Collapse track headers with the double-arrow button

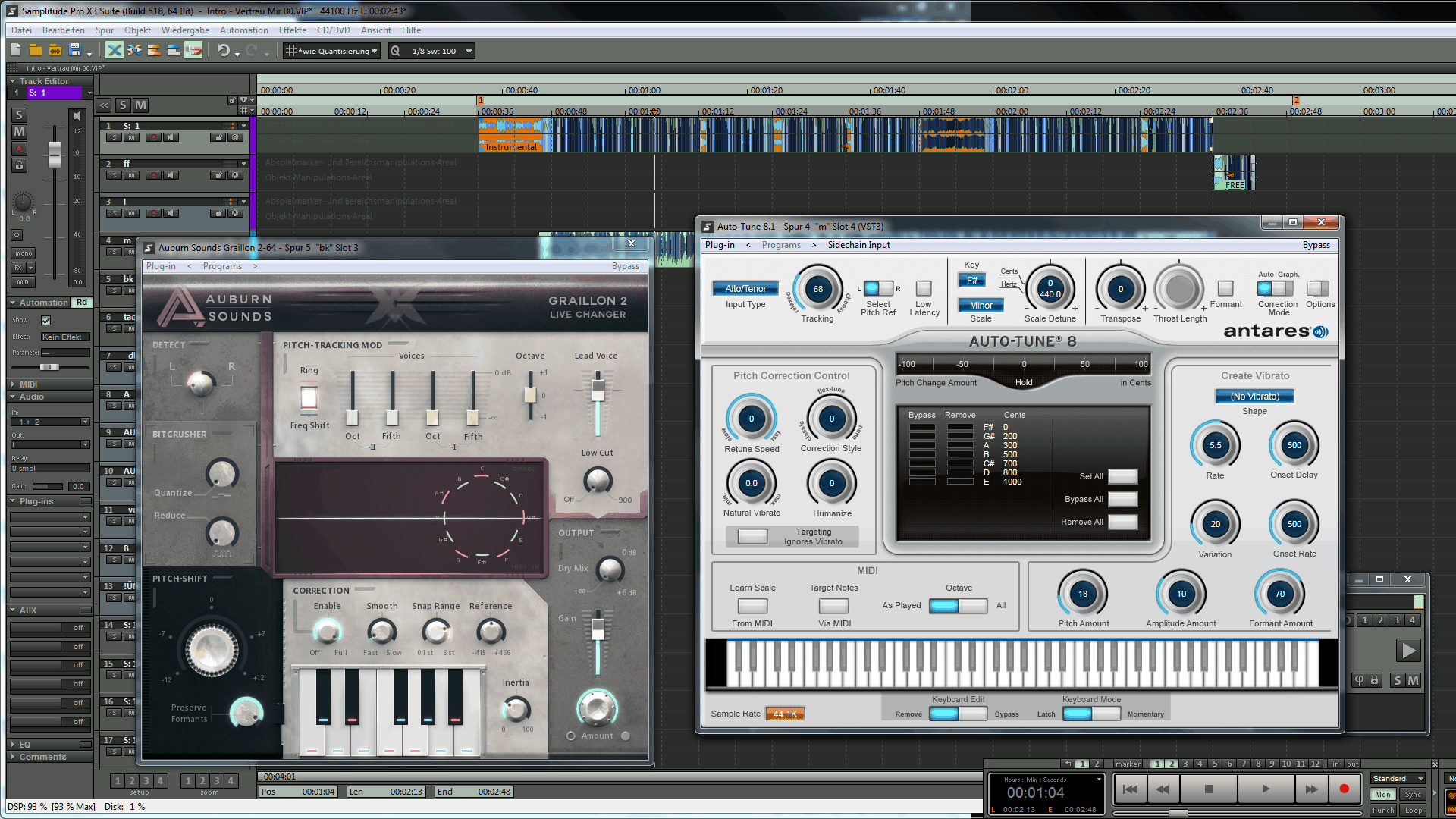[x=105, y=105]
